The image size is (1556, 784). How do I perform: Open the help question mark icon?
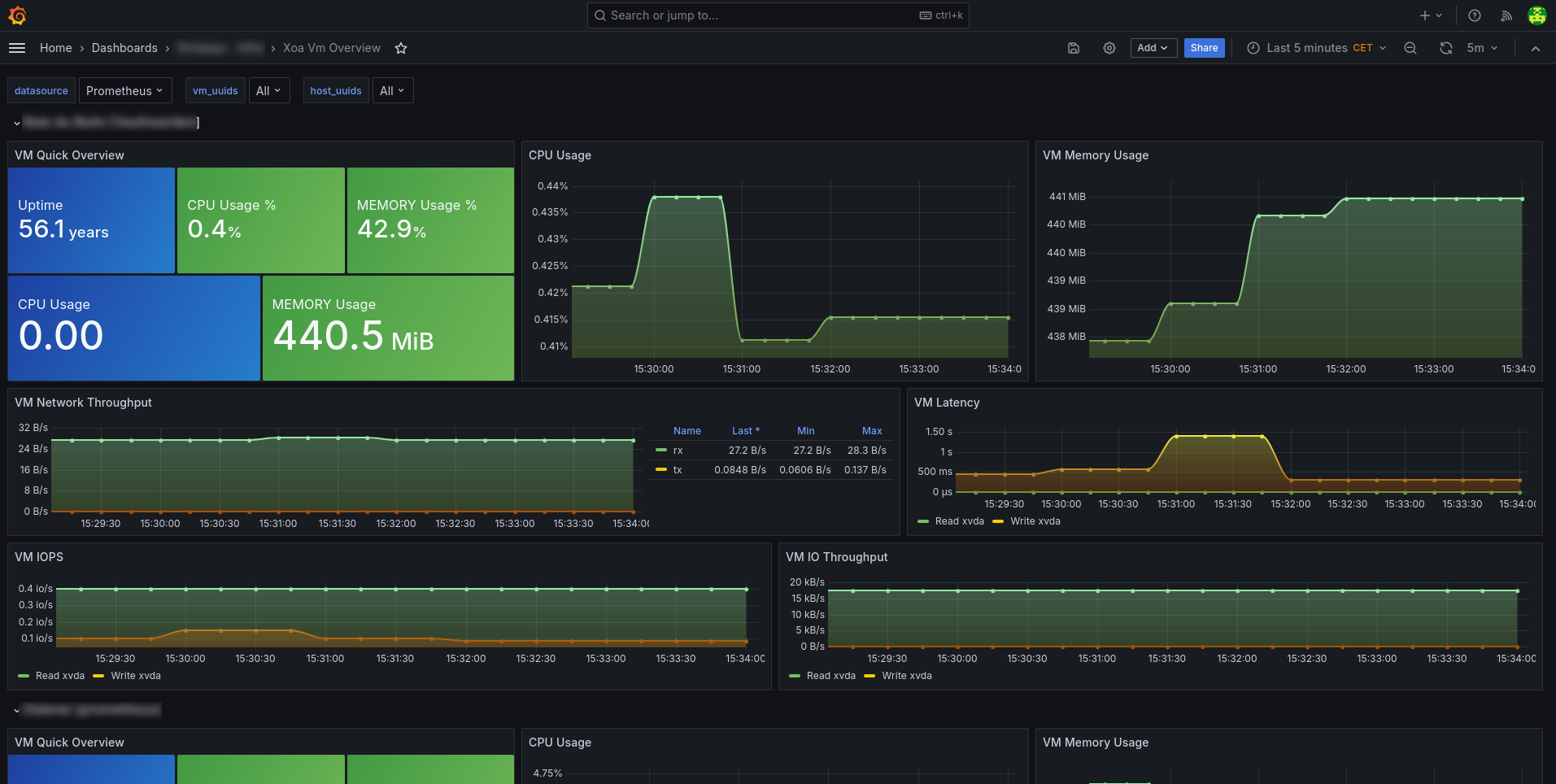tap(1475, 15)
